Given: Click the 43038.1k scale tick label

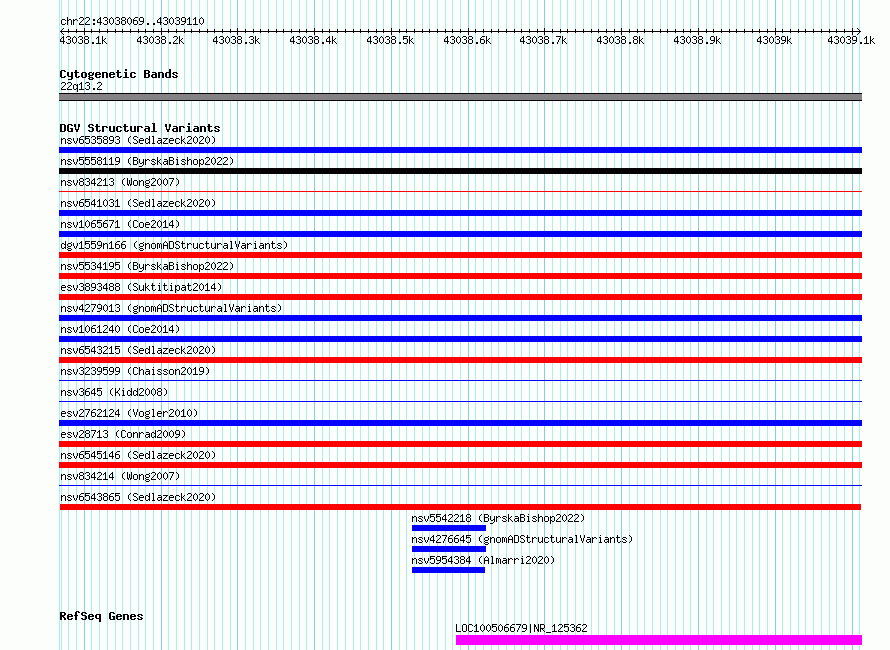Looking at the screenshot, I should coord(83,40).
